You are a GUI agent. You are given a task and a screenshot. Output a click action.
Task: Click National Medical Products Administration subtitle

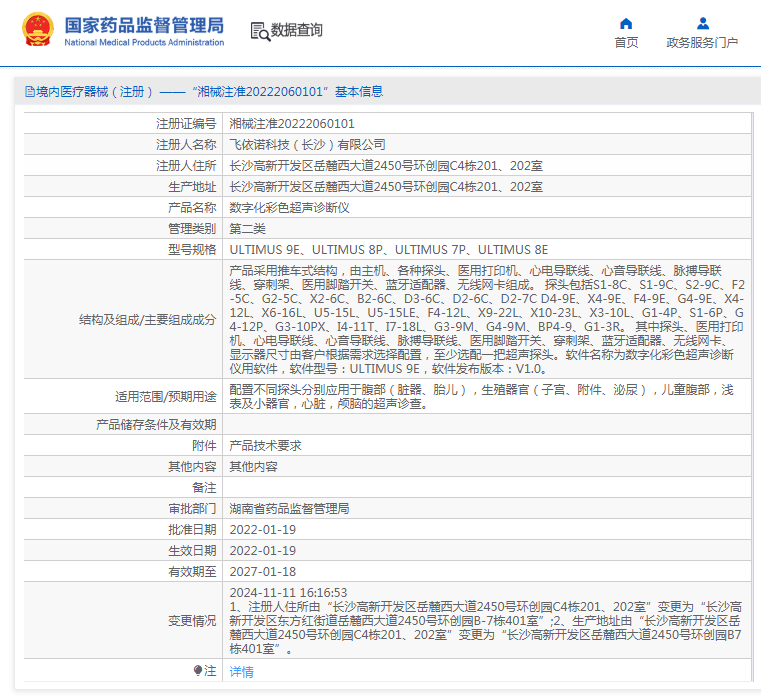144,43
